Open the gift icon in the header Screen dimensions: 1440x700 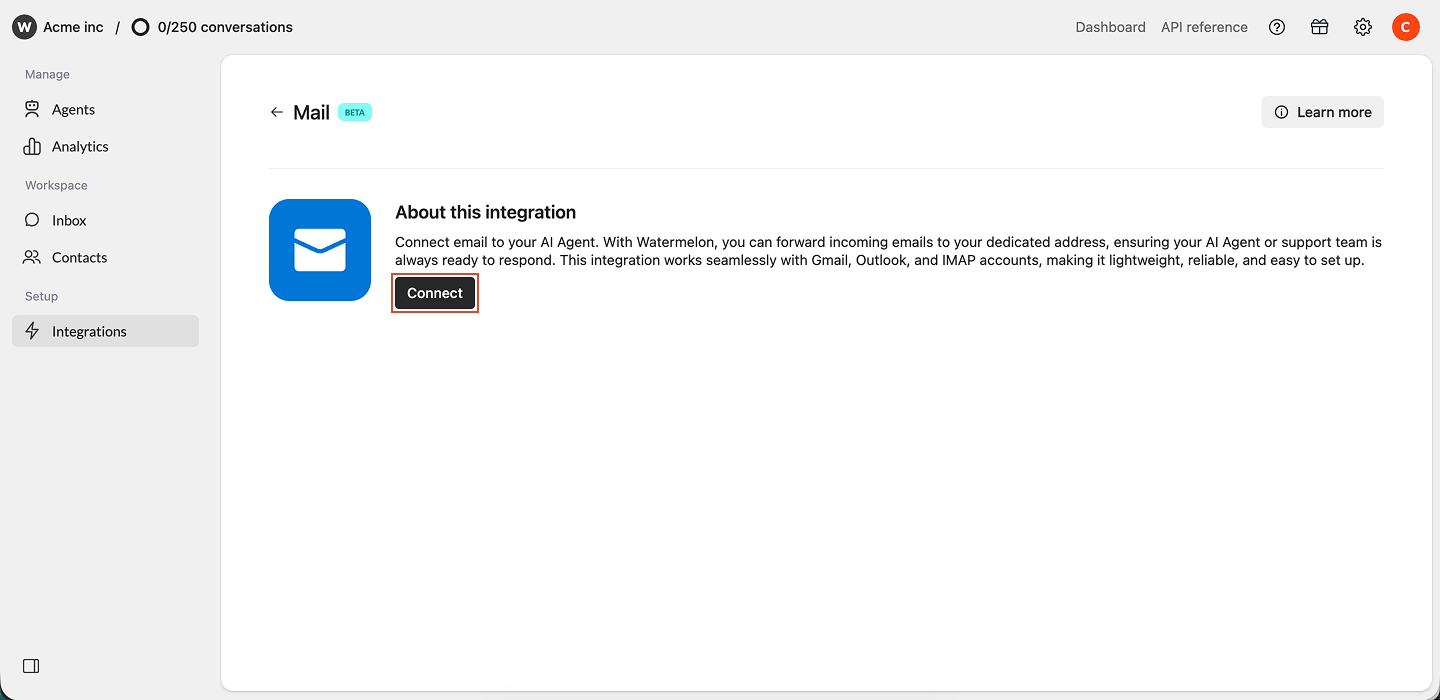click(1319, 27)
